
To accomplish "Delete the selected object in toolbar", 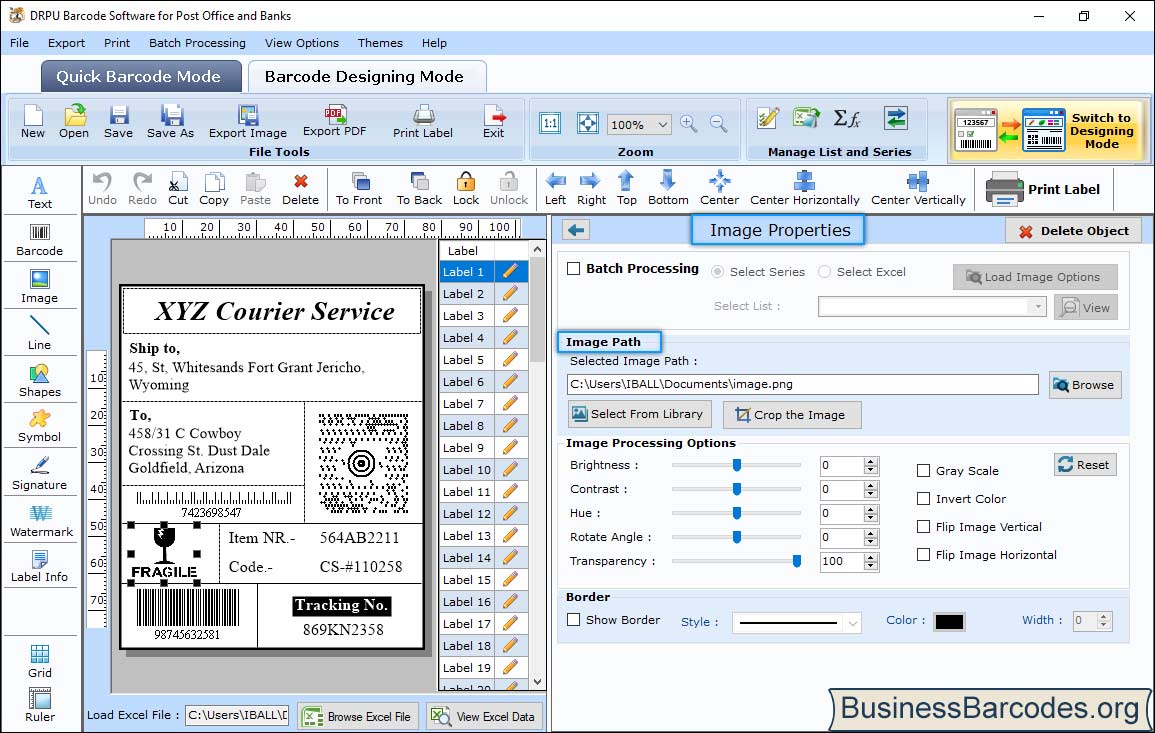I will pos(301,189).
